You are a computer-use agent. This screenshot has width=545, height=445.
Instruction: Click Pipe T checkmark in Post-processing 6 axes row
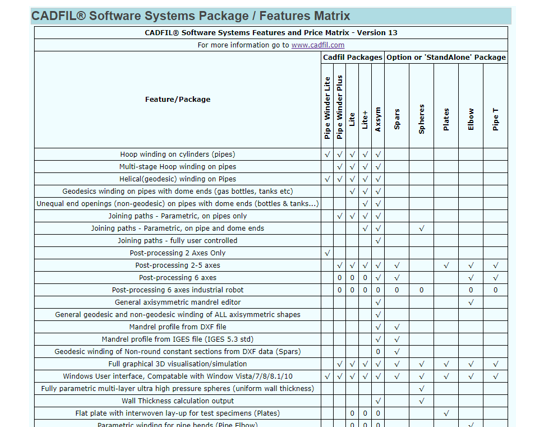tap(495, 278)
